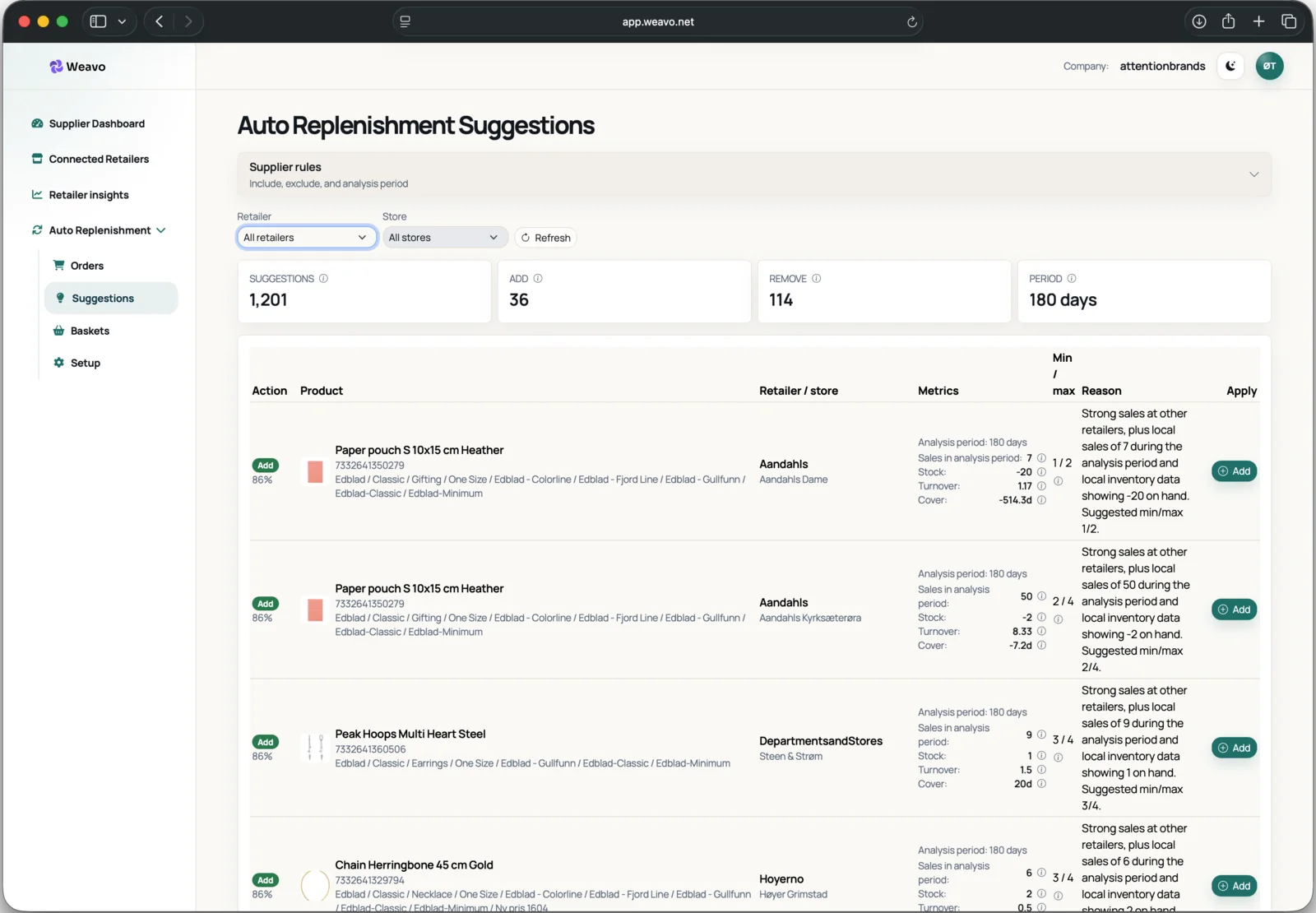The image size is (1316, 913).
Task: Expand the Supplier rules panel
Action: tap(754, 174)
